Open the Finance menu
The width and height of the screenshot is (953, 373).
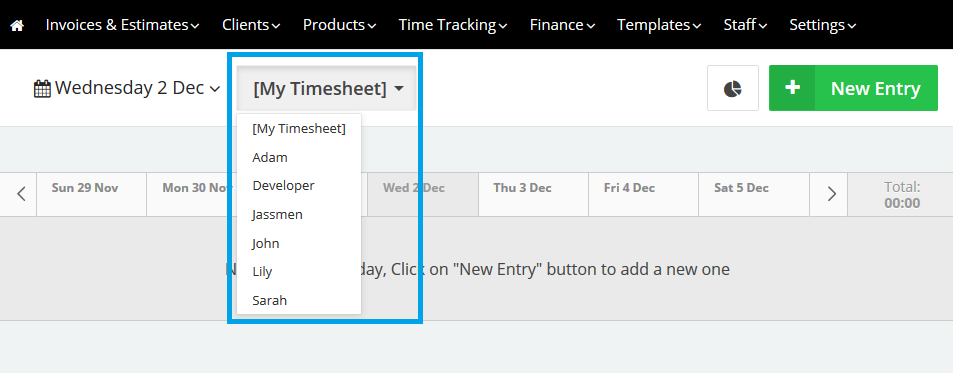pyautogui.click(x=562, y=25)
